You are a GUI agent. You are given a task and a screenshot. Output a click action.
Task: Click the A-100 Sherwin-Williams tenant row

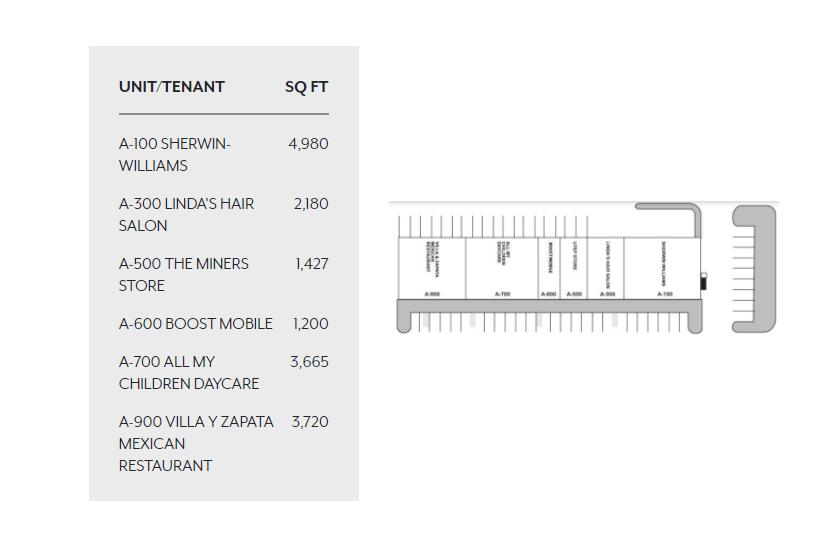pyautogui.click(x=175, y=155)
